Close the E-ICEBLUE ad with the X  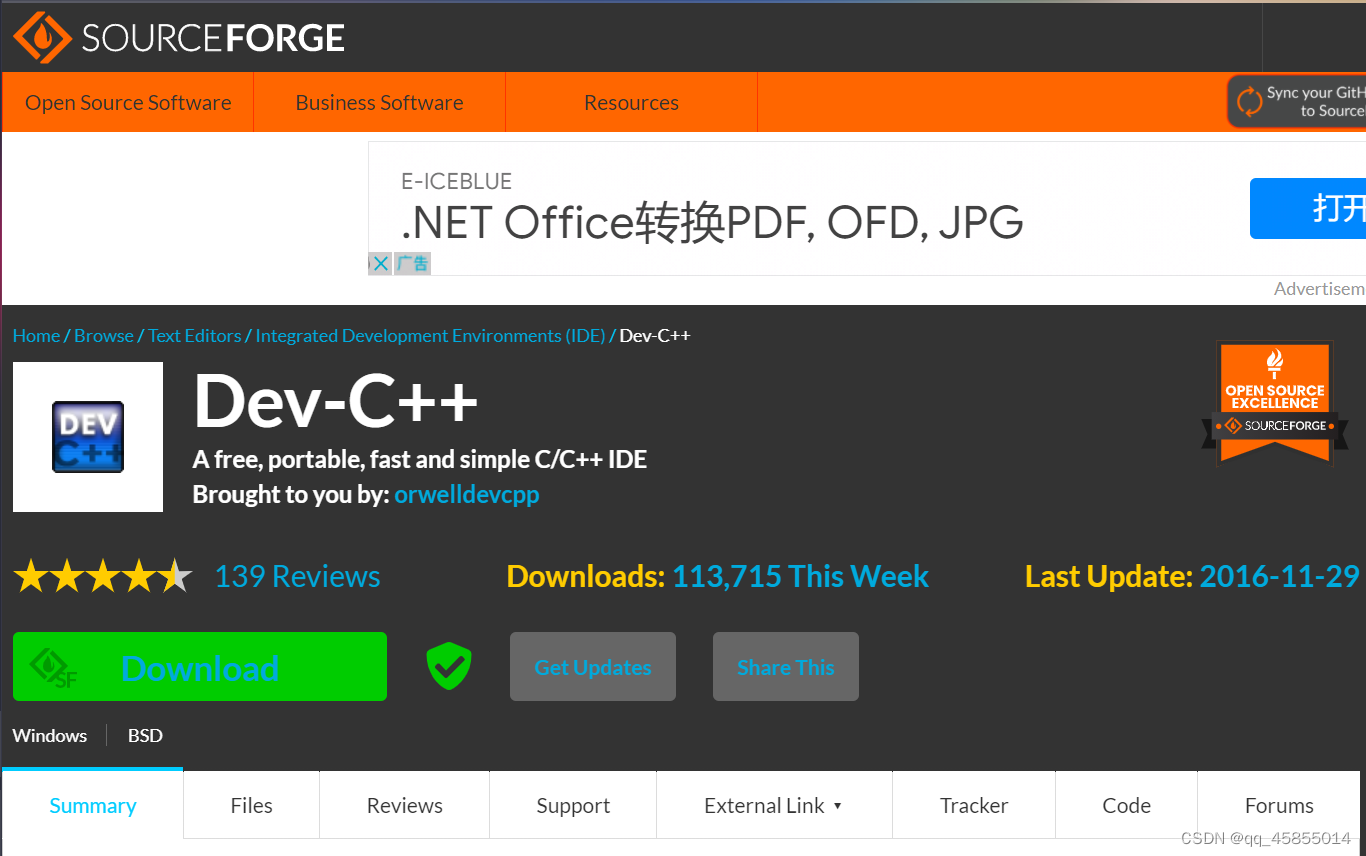(x=380, y=263)
